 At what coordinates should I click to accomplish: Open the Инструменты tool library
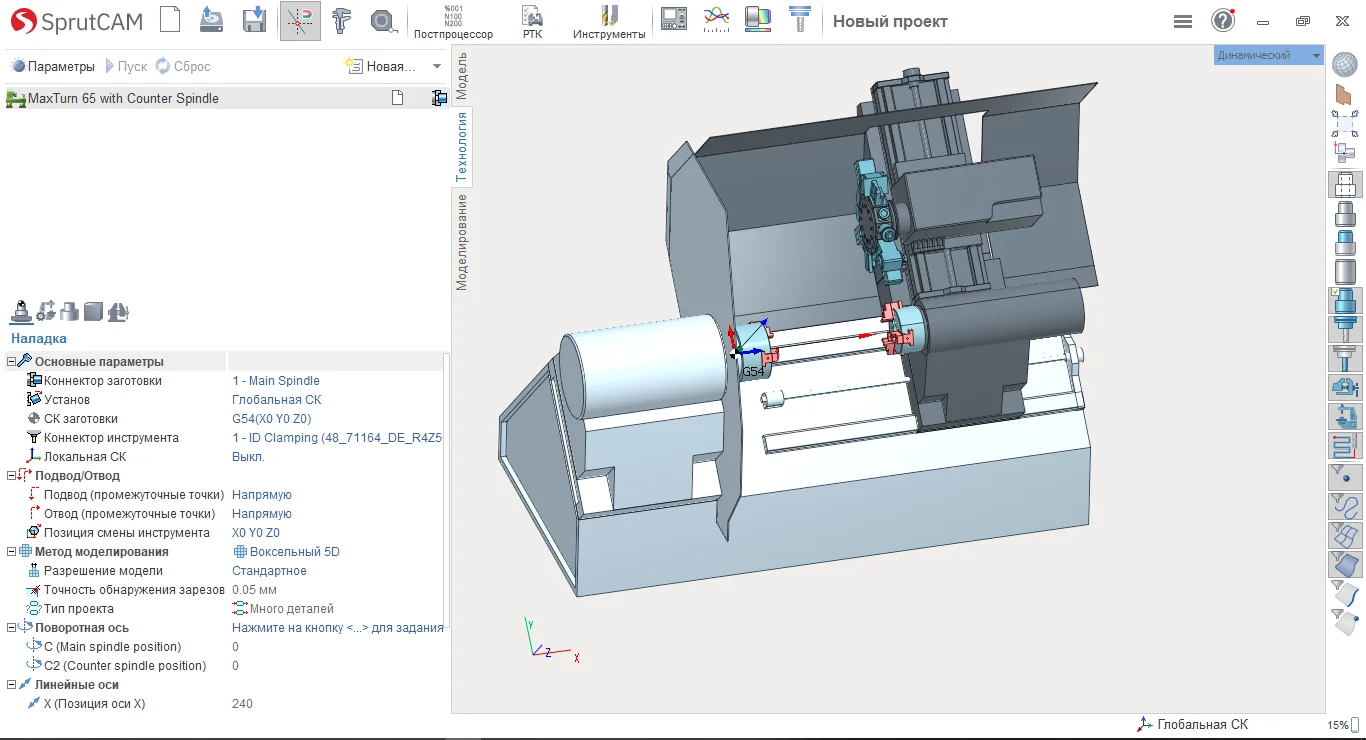(609, 22)
